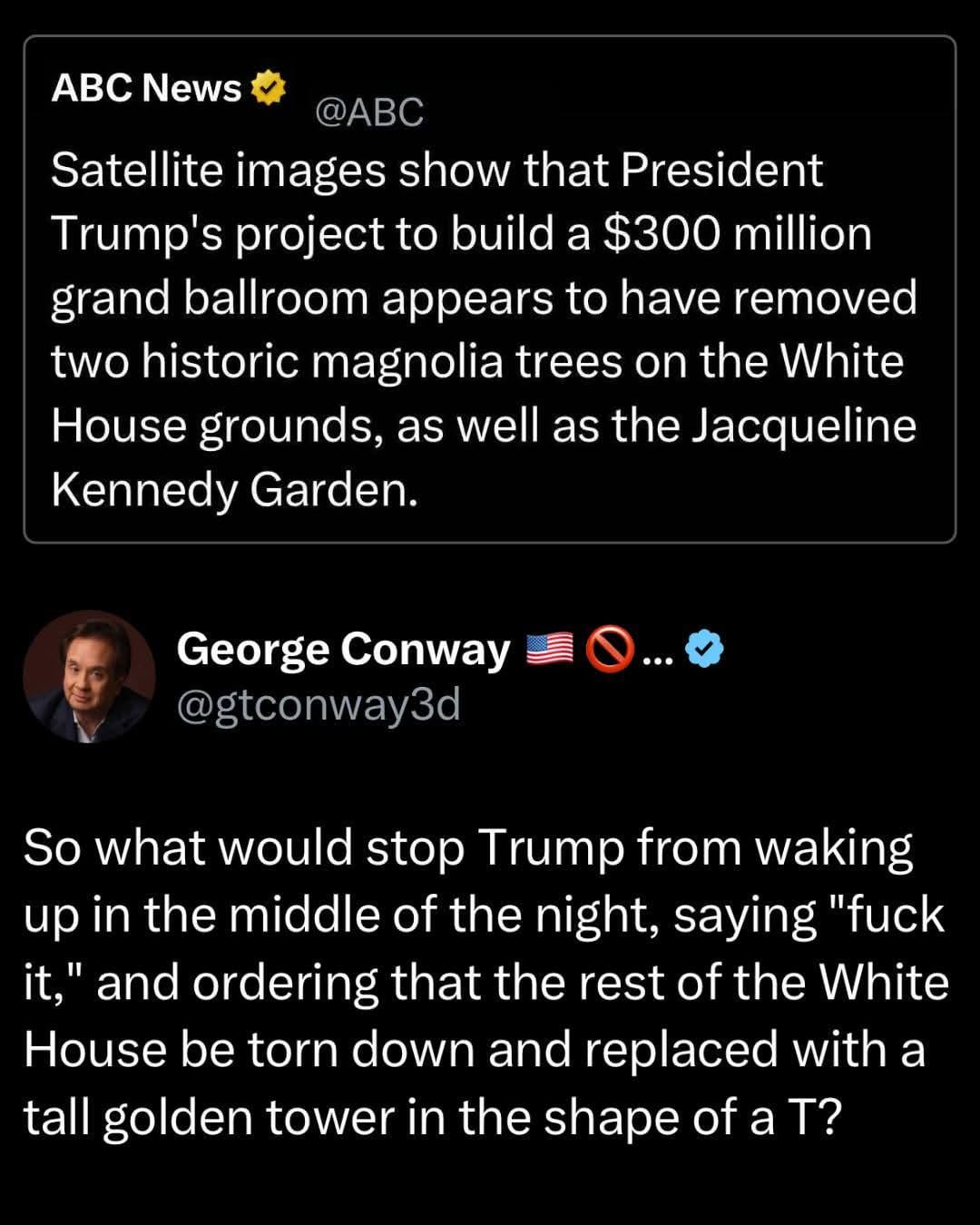Click ABC News gold verified badge
The width and height of the screenshot is (980, 1225).
point(268,88)
